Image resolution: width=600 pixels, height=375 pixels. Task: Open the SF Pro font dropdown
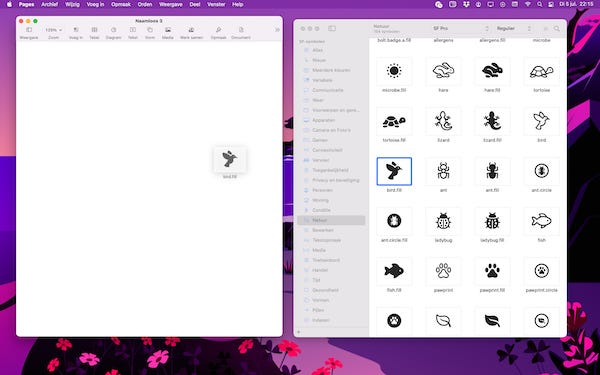(460, 28)
